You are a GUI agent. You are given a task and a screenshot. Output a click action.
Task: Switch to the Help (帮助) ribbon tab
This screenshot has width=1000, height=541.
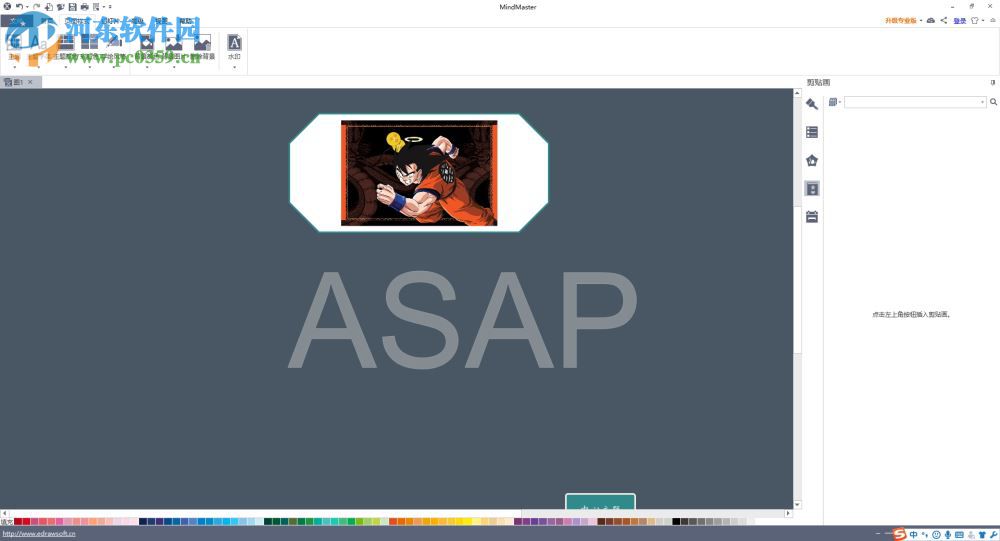(x=186, y=21)
